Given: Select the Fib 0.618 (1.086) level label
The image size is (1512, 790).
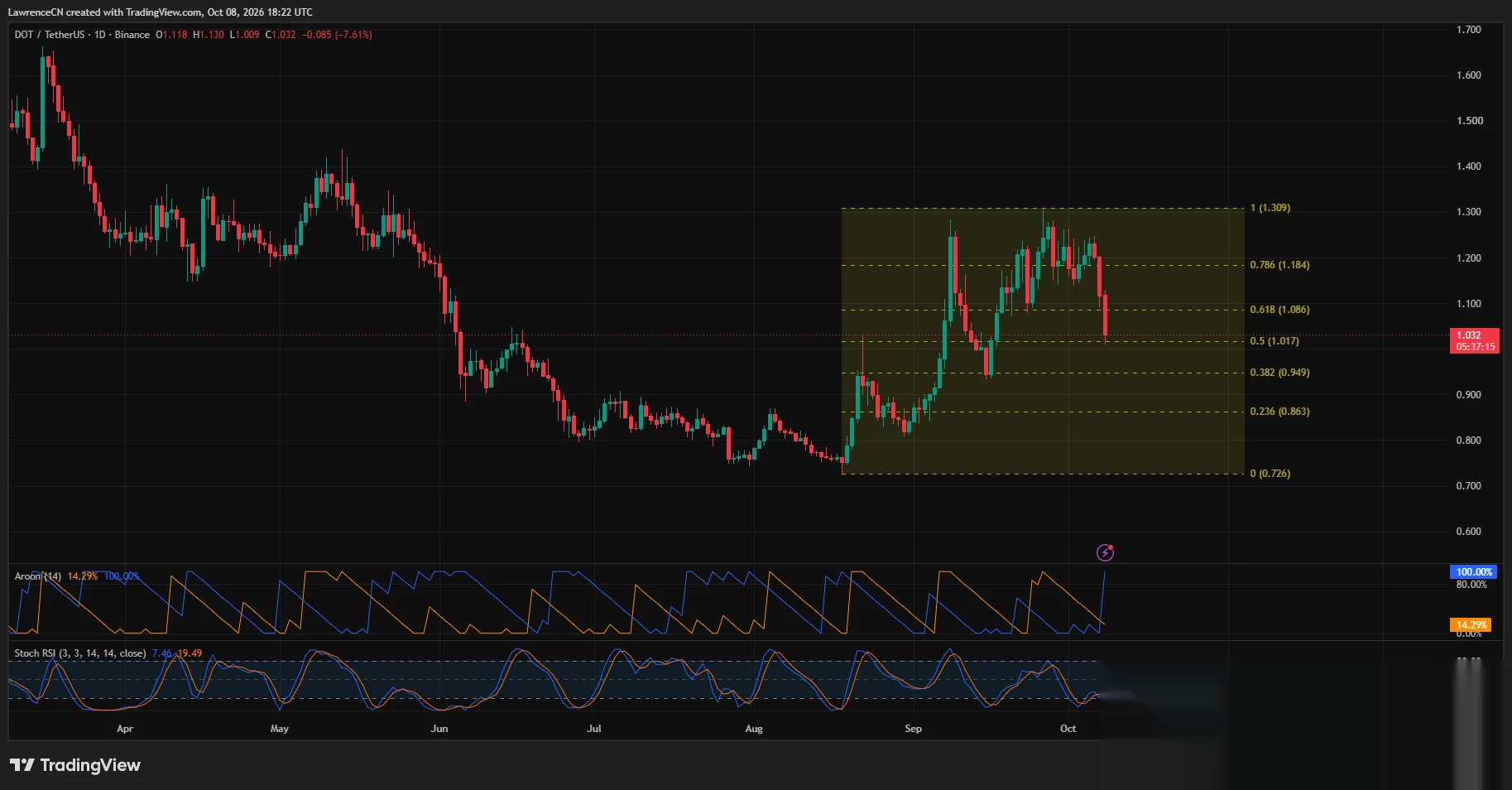Looking at the screenshot, I should [x=1279, y=310].
